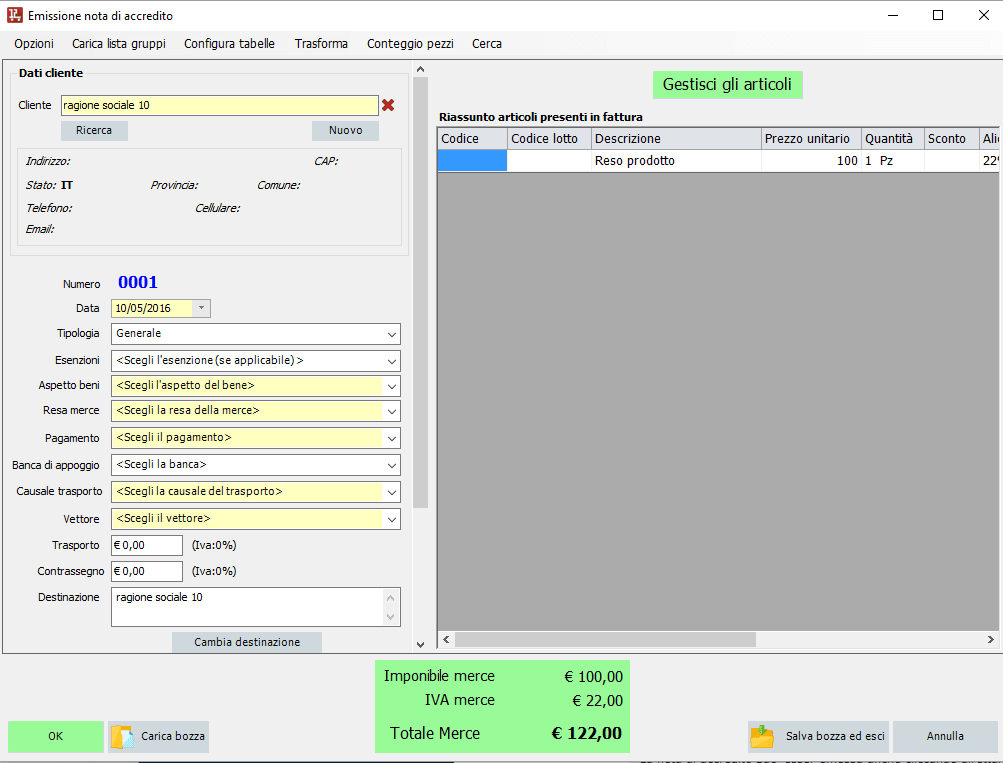
Task: Open the Esenzioni combo box
Action: click(x=391, y=360)
